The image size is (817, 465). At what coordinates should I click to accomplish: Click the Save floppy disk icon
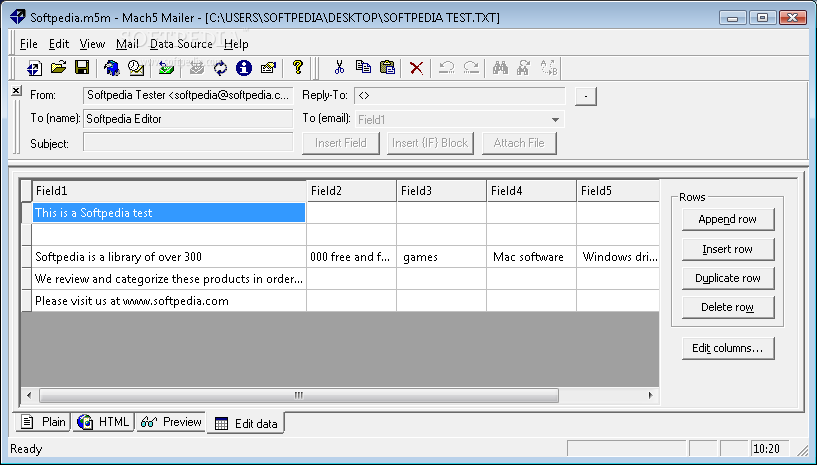click(x=82, y=68)
